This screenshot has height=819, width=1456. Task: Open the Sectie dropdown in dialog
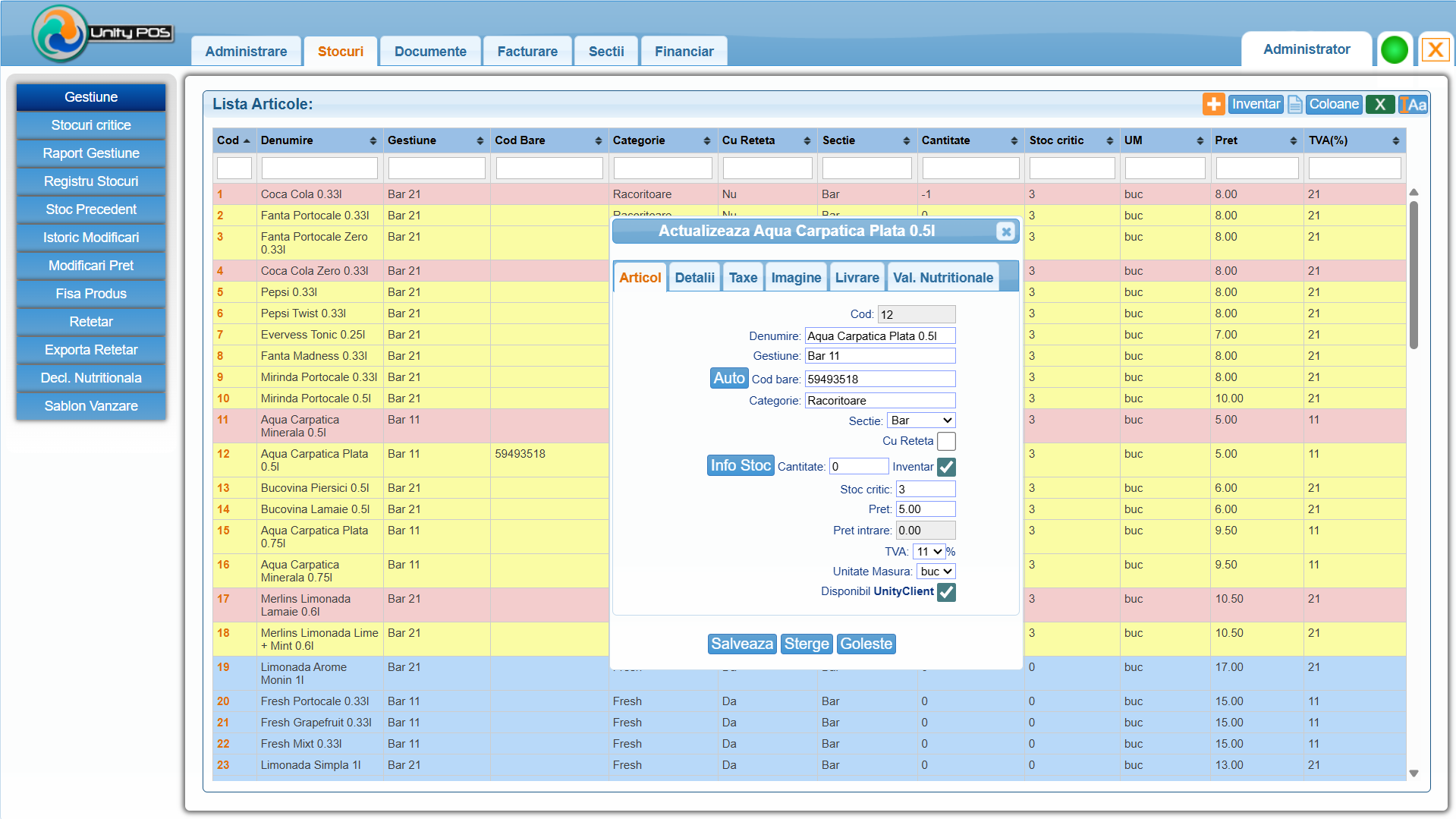pyautogui.click(x=922, y=421)
